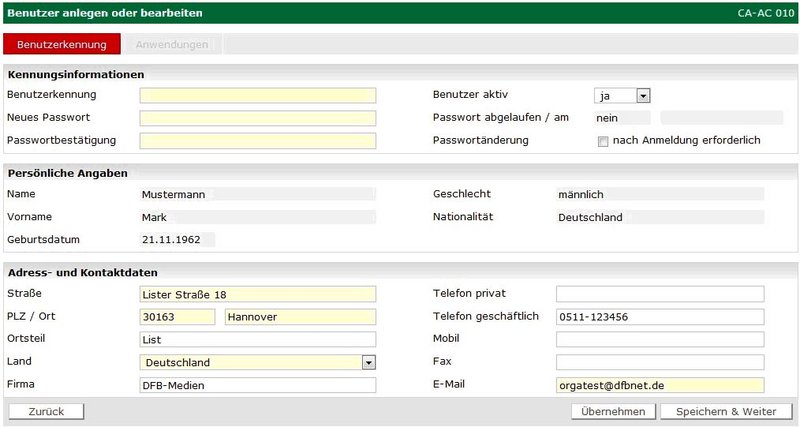The width and height of the screenshot is (800, 427).
Task: Click the E-Mail address field
Action: (659, 385)
